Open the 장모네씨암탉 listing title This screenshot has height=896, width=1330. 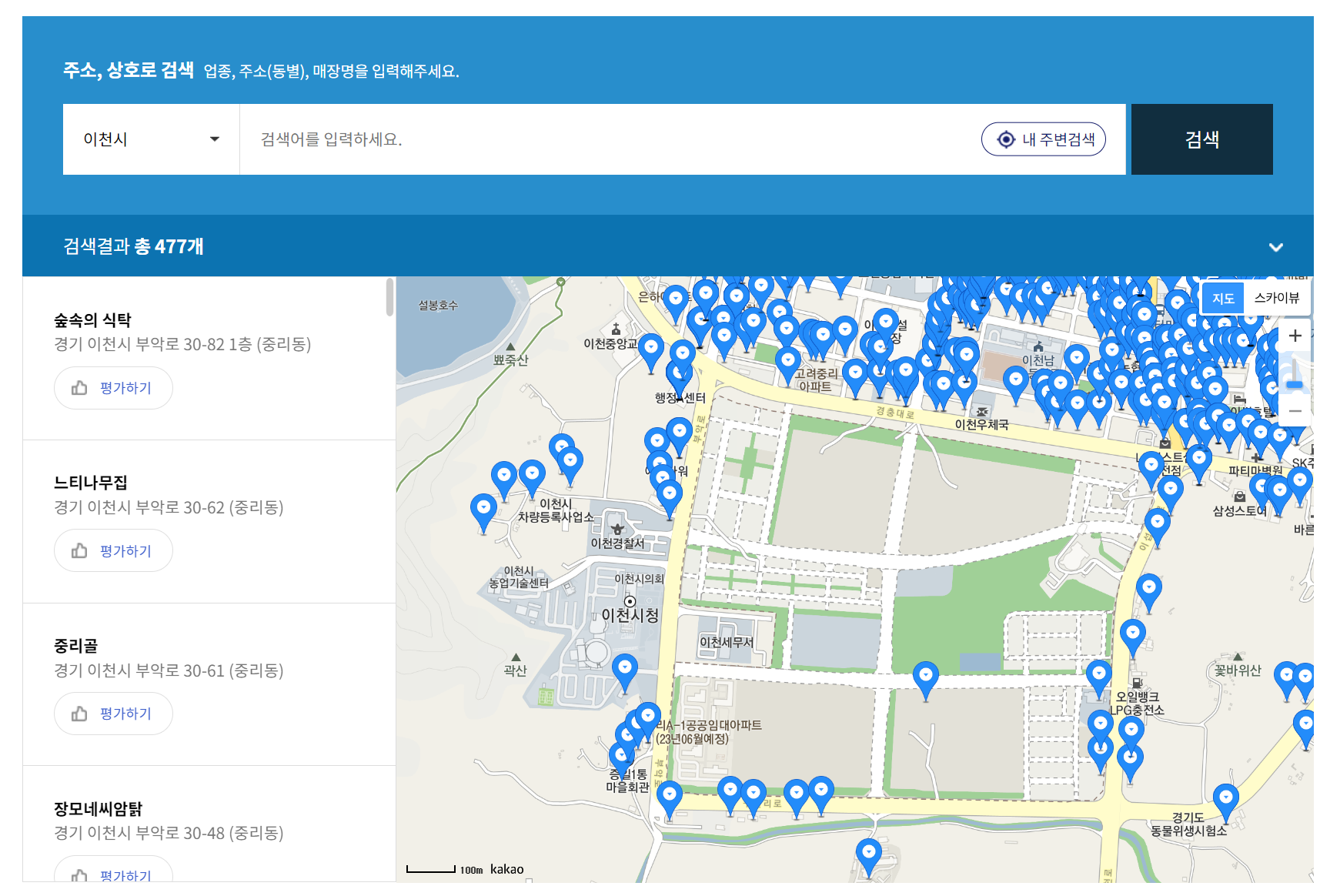click(x=98, y=809)
